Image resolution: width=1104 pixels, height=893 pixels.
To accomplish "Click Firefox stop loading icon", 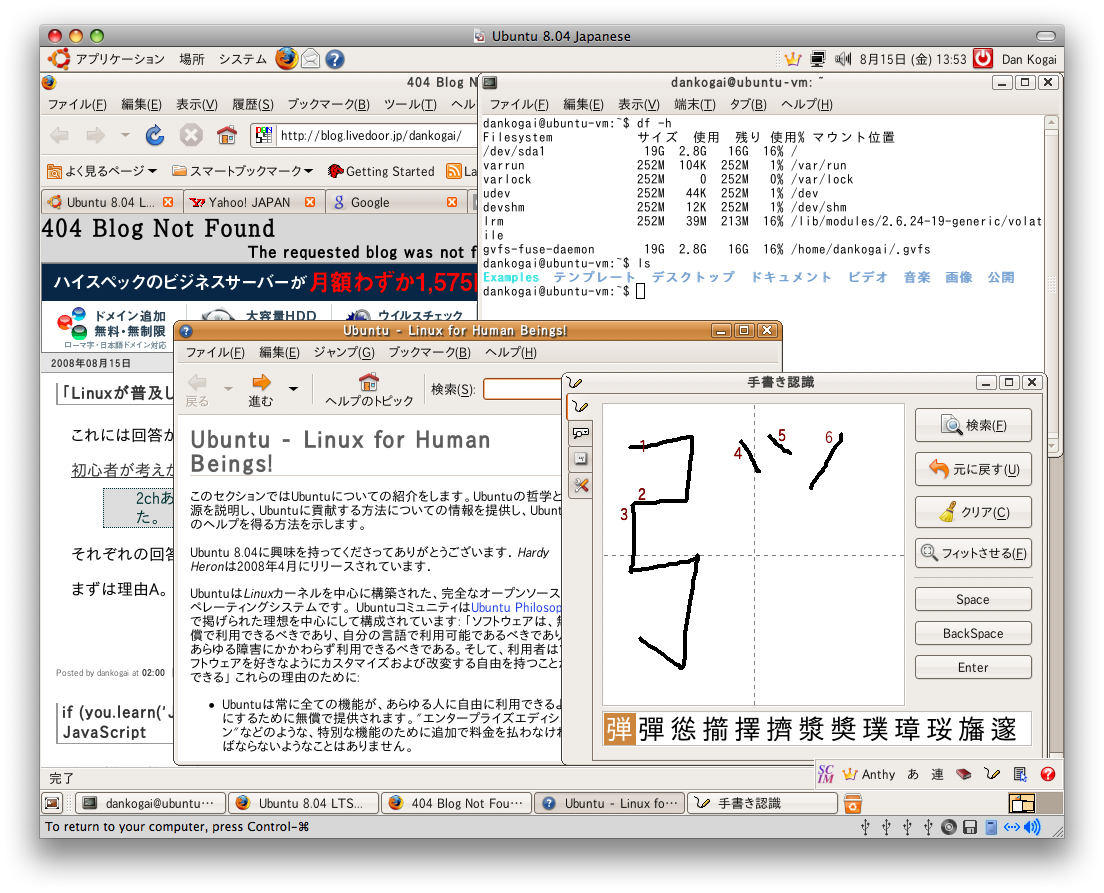I will pyautogui.click(x=191, y=135).
